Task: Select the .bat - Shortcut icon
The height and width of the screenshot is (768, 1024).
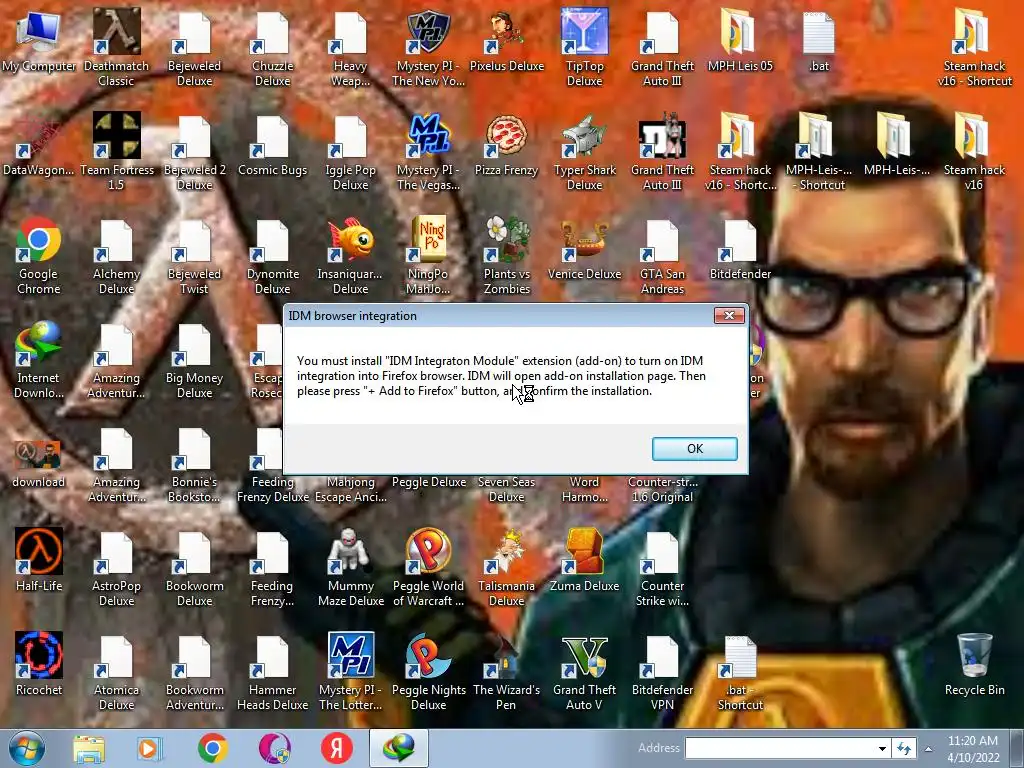Action: click(740, 671)
